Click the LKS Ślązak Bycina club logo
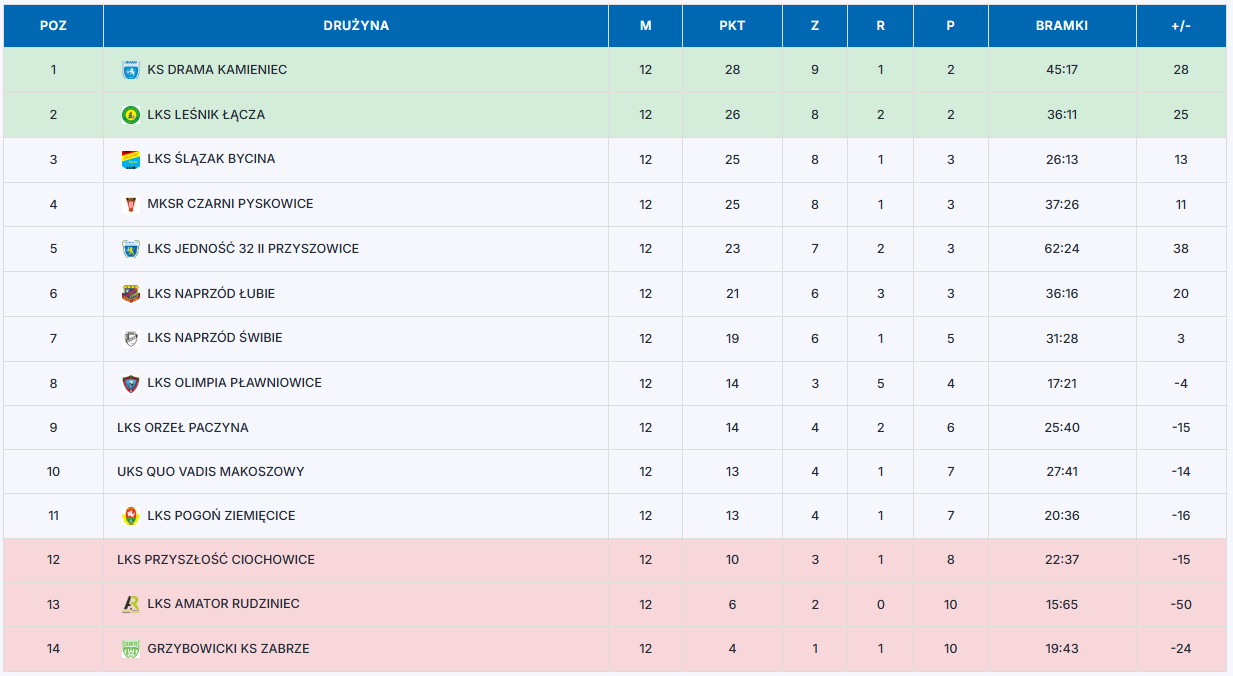 pyautogui.click(x=130, y=159)
